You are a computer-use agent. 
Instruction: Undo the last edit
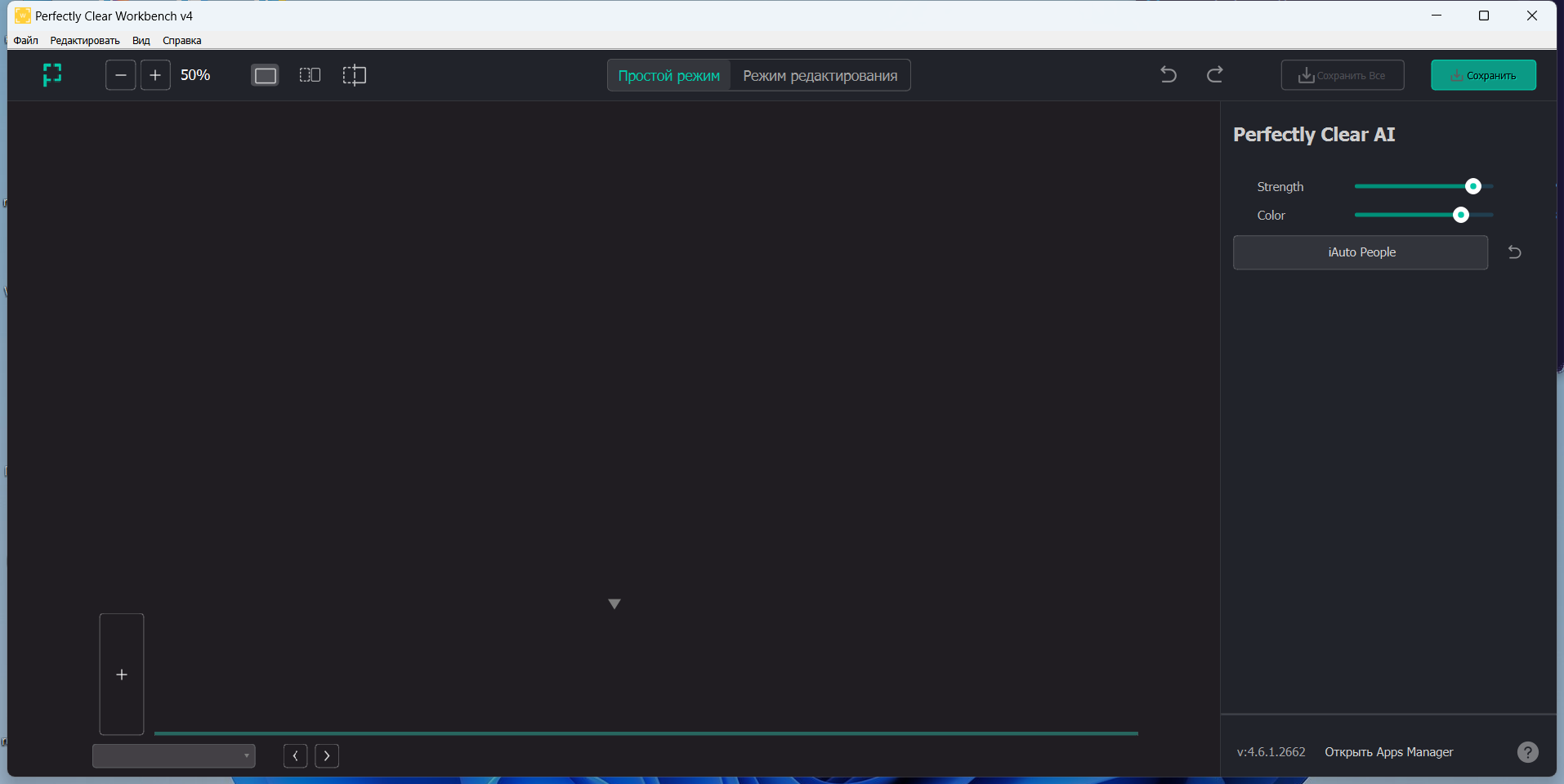1169,75
